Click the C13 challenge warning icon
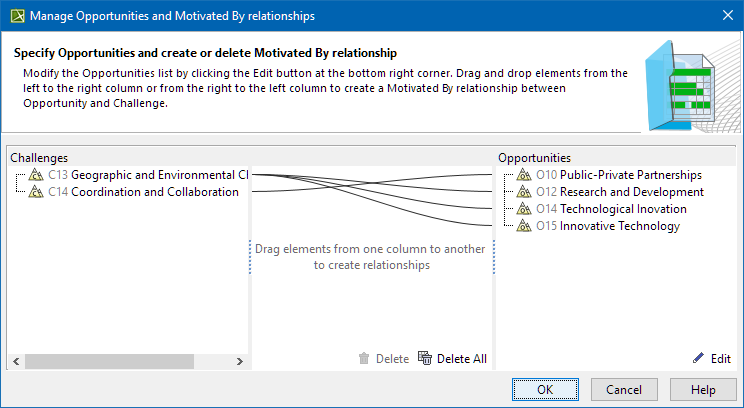The width and height of the screenshot is (744, 408). (x=36, y=175)
